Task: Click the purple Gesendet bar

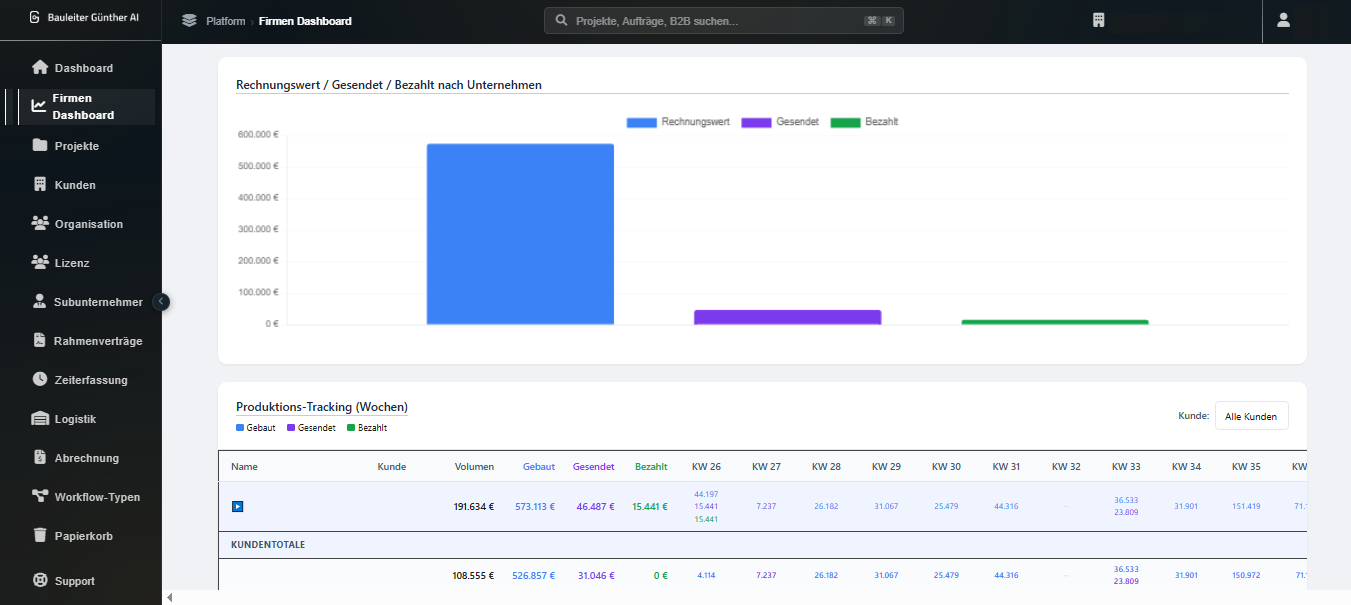Action: coord(787,317)
